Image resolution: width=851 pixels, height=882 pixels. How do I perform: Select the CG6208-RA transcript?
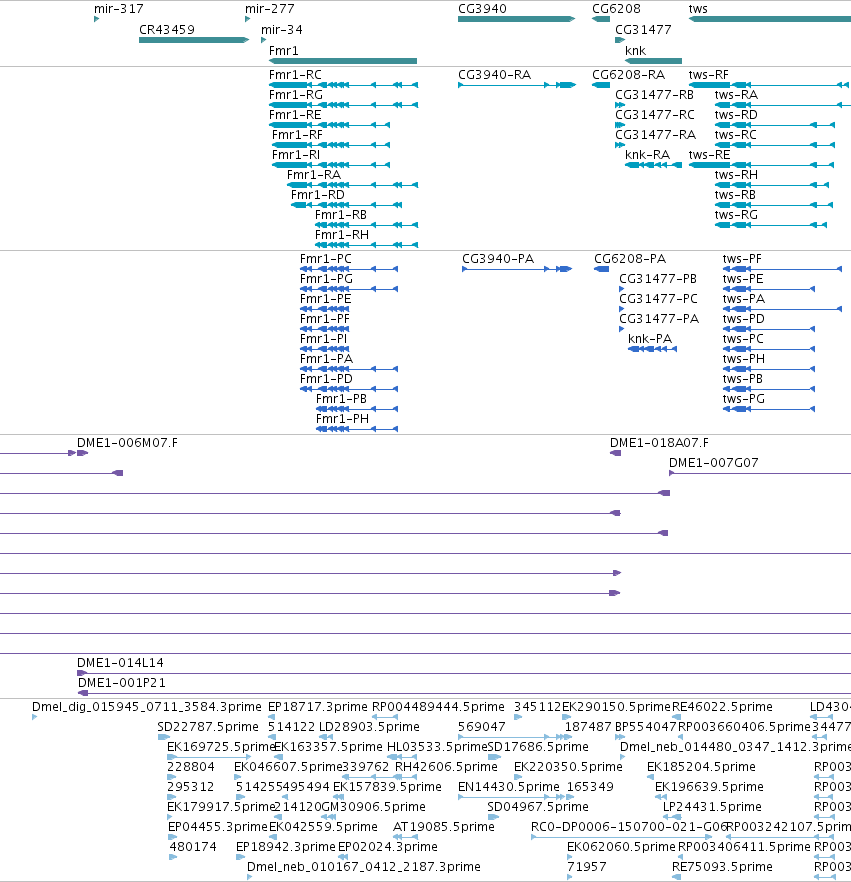click(x=601, y=85)
